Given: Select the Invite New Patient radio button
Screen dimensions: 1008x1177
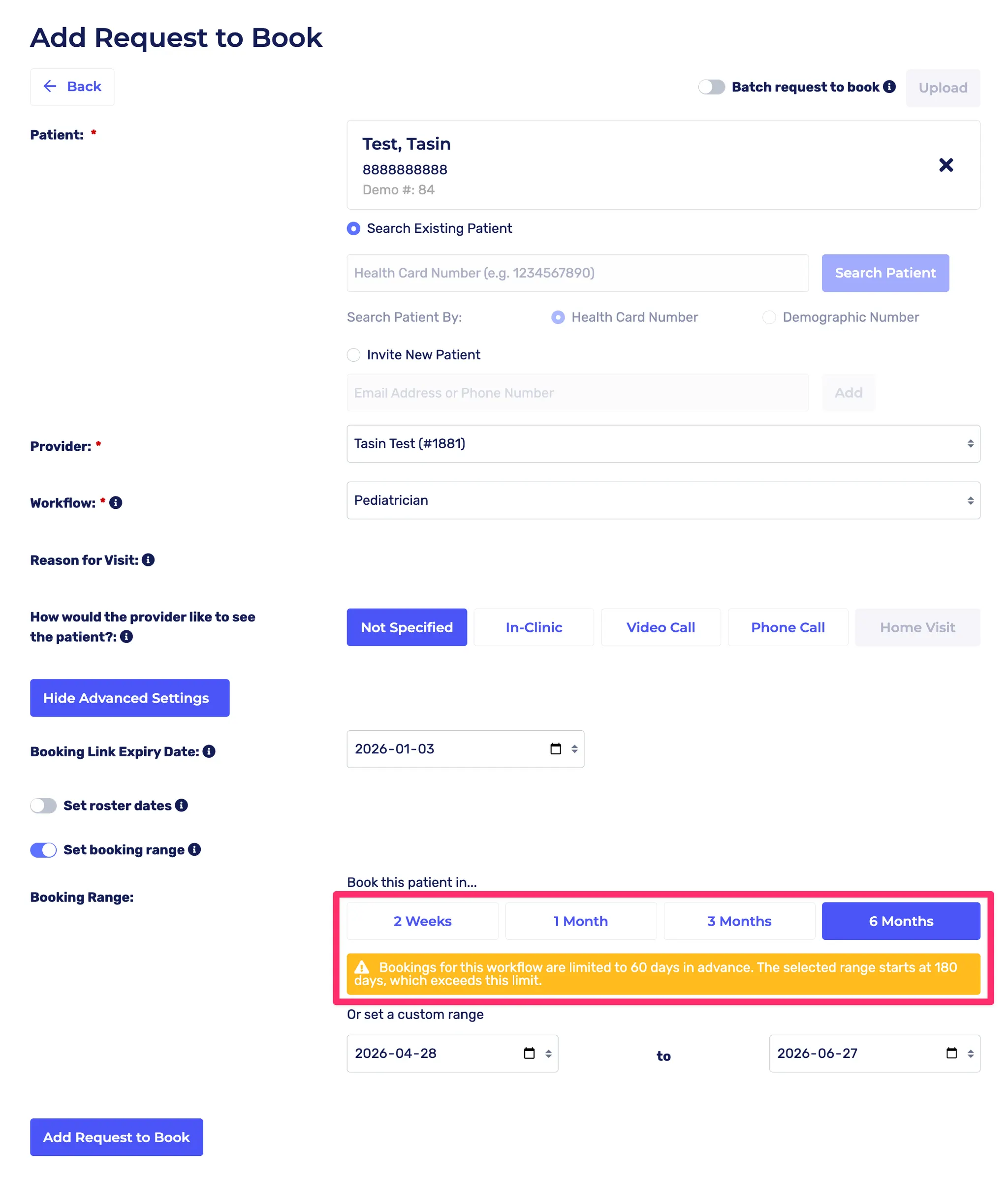Looking at the screenshot, I should click(x=353, y=355).
